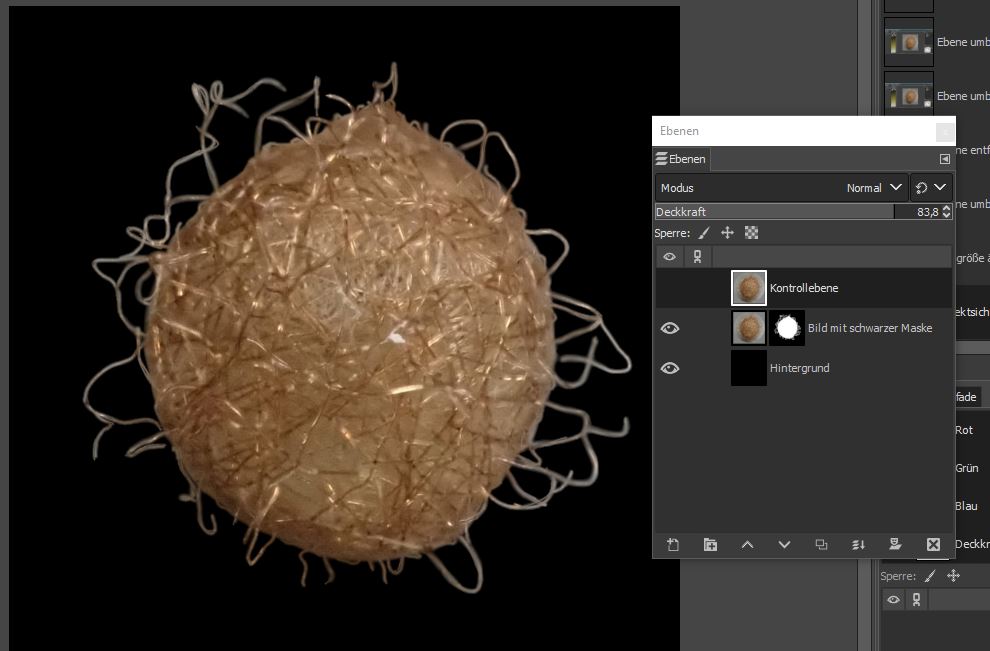Select the Kontrollebene layer name

(804, 288)
